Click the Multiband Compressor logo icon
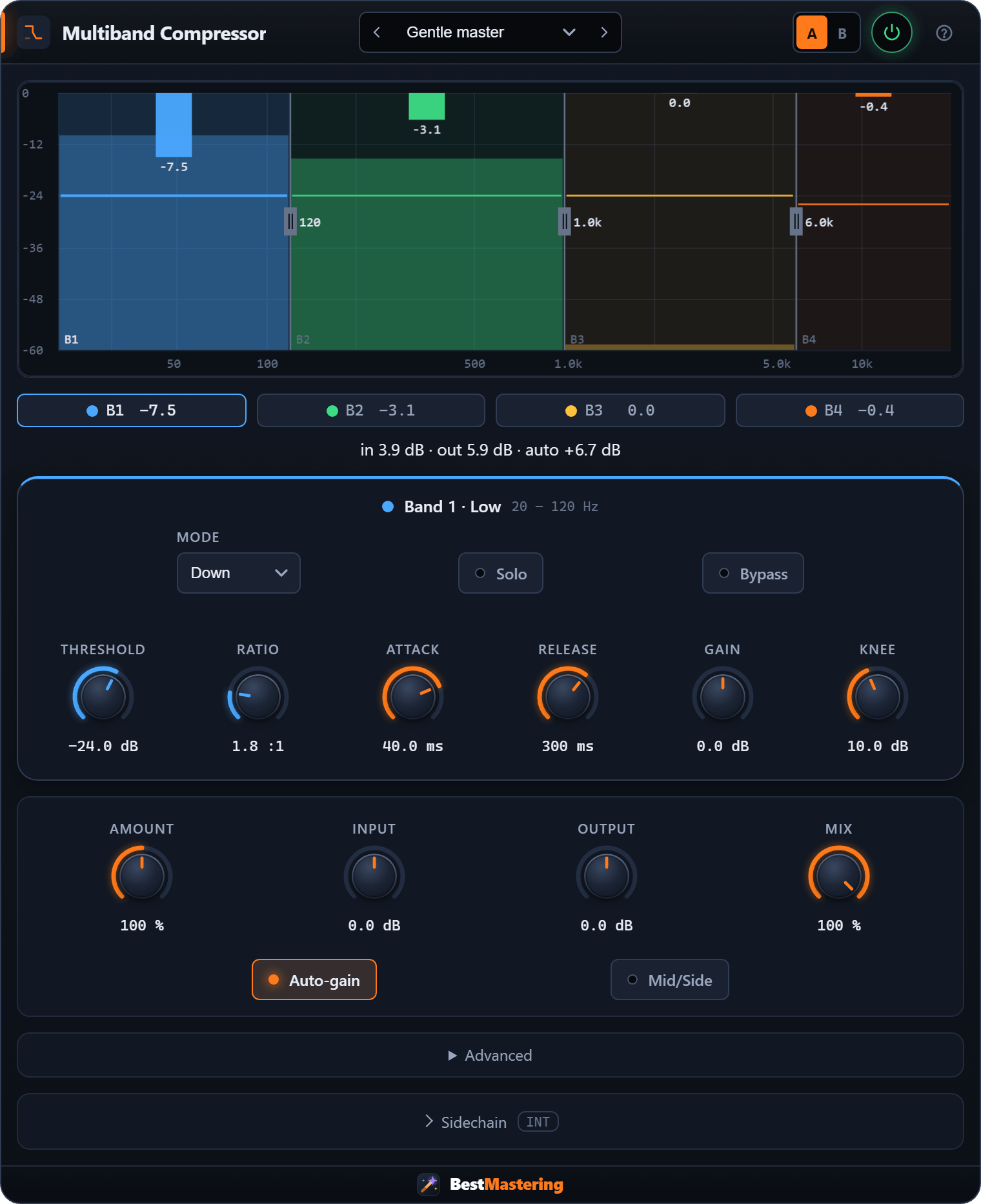 tap(34, 32)
